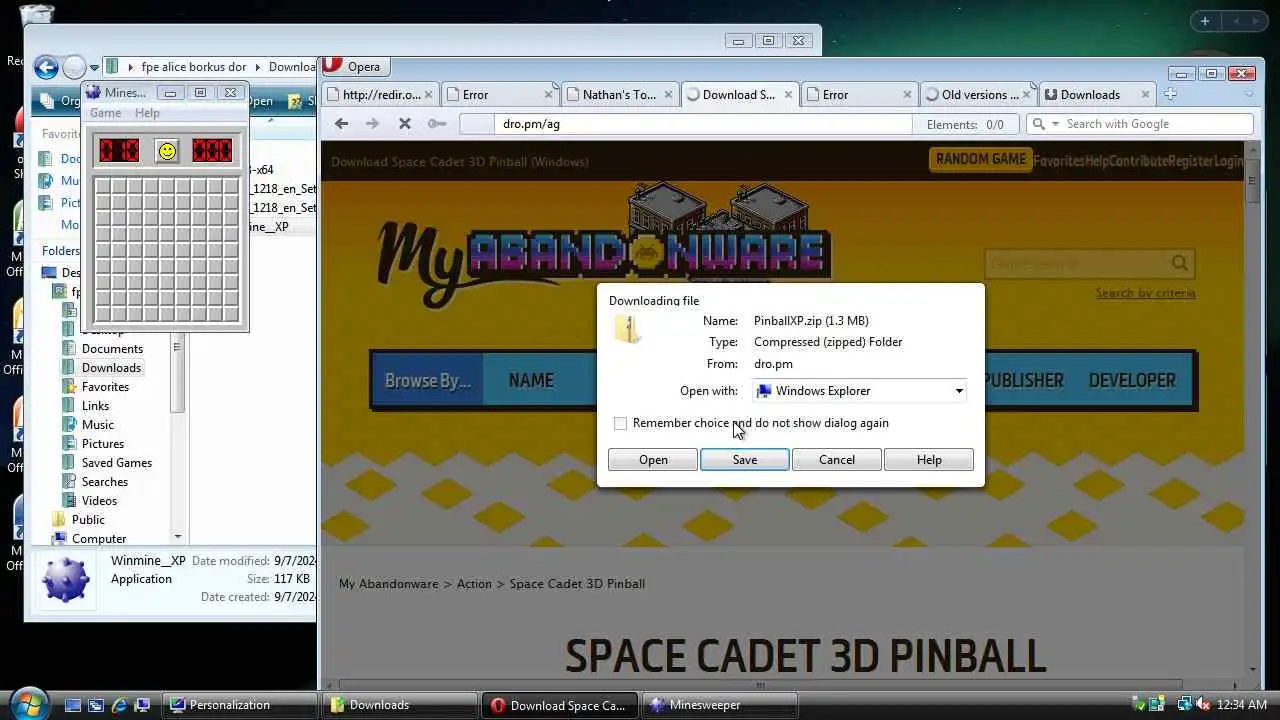Click the Action breadcrumb link
1280x720 pixels.
[x=474, y=584]
